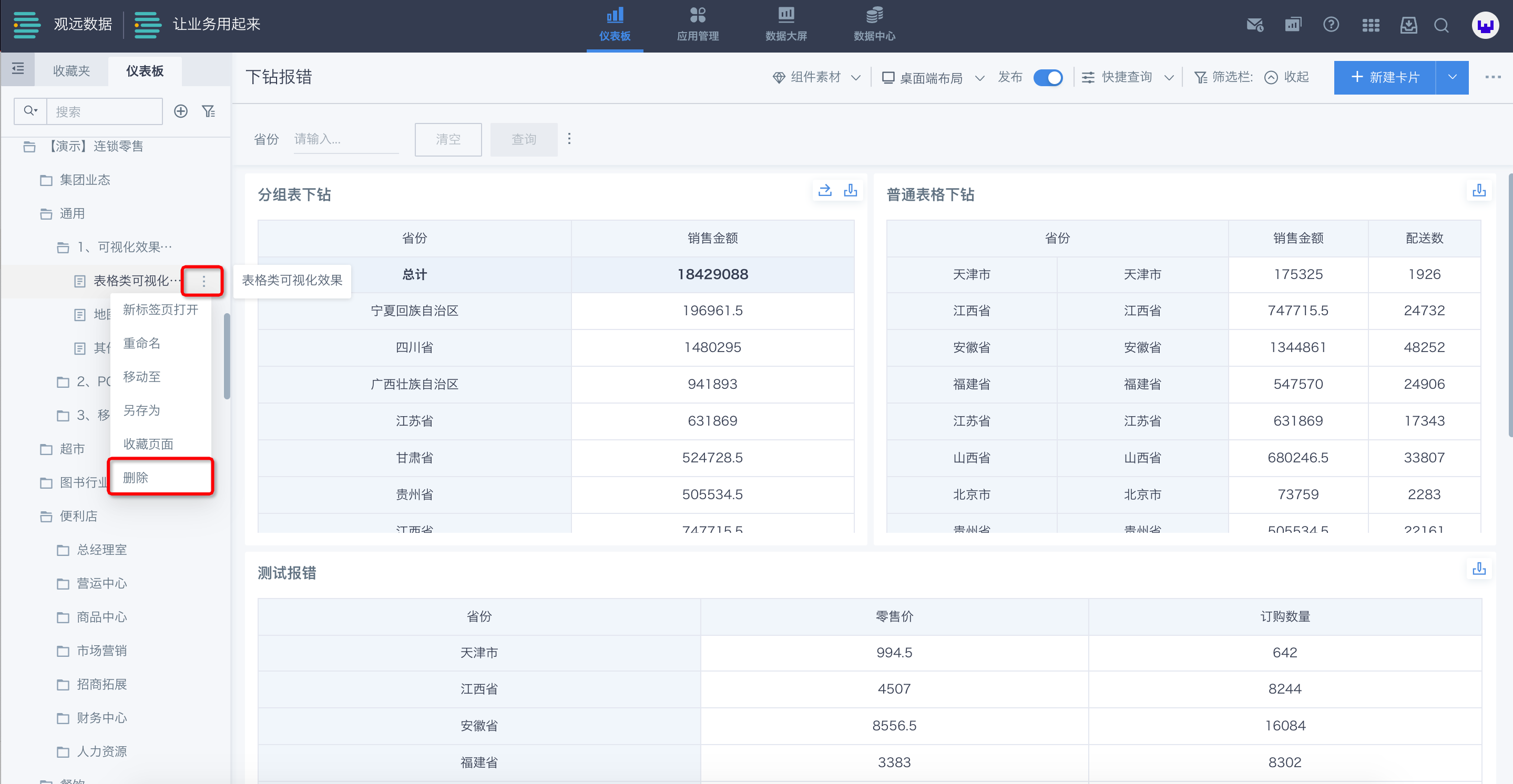Image resolution: width=1513 pixels, height=784 pixels.
Task: Select 删除 from context menu
Action: pos(160,478)
